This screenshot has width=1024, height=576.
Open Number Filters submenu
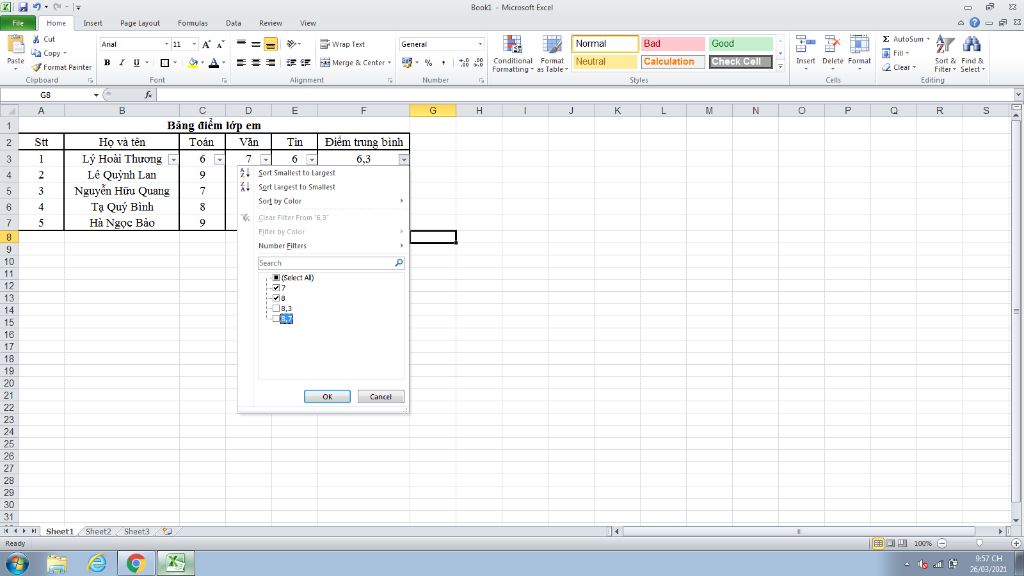click(323, 246)
